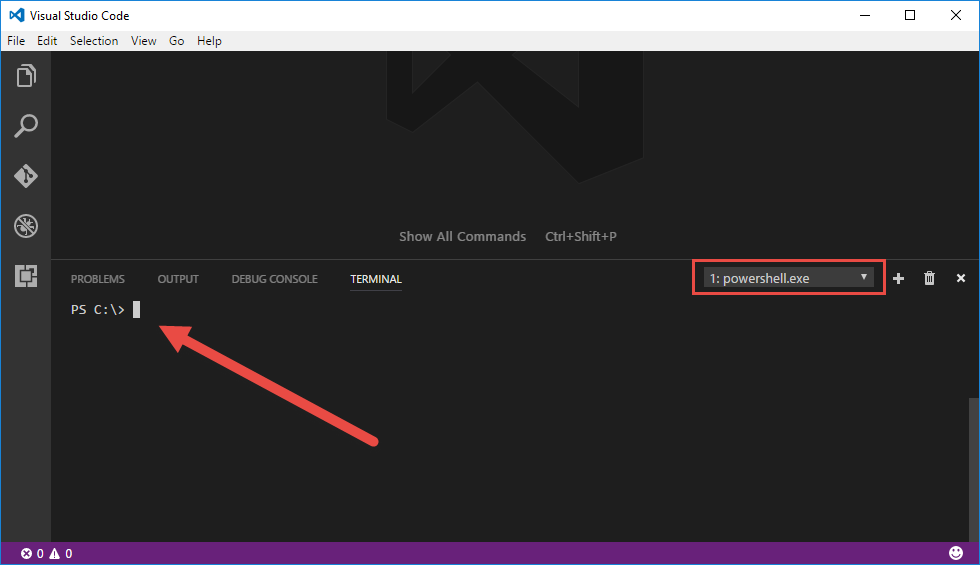Kill the terminal with trash icon
This screenshot has width=980, height=565.
(x=929, y=278)
